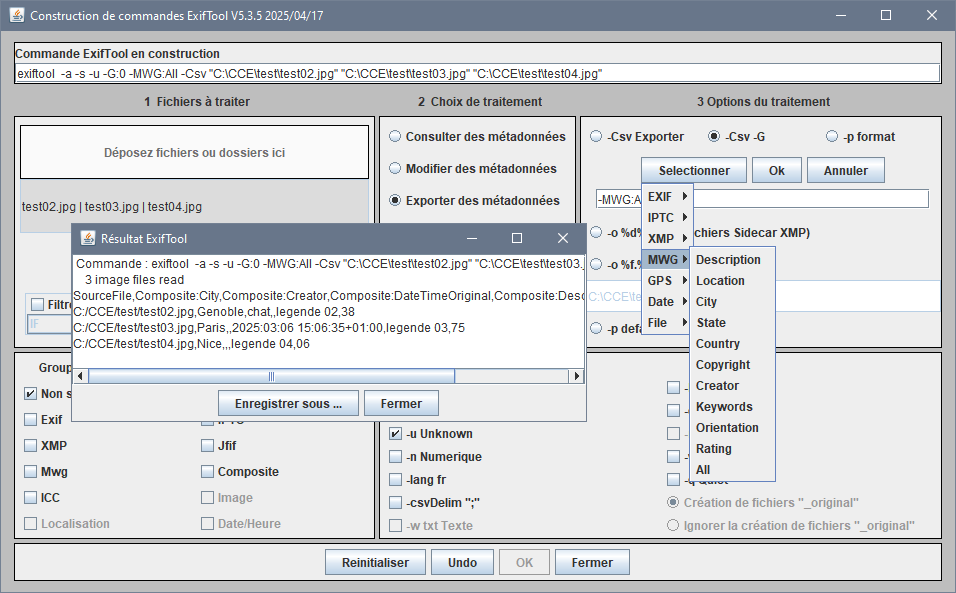Screen dimensions: 956x593
Task: Choose State in the MWG submenu
Action: [732, 323]
